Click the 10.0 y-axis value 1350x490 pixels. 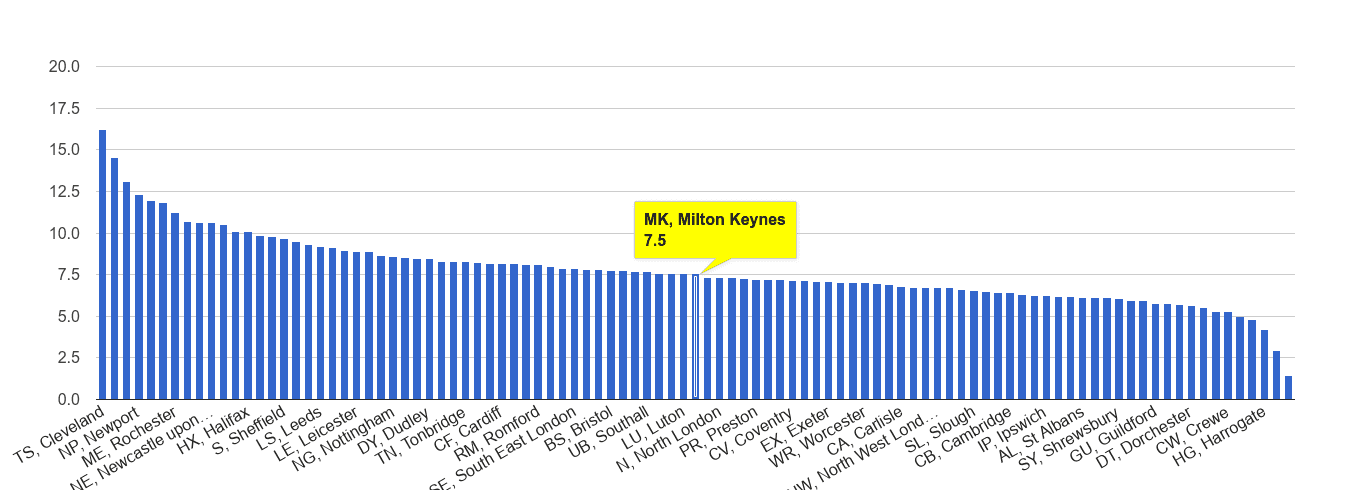64,234
